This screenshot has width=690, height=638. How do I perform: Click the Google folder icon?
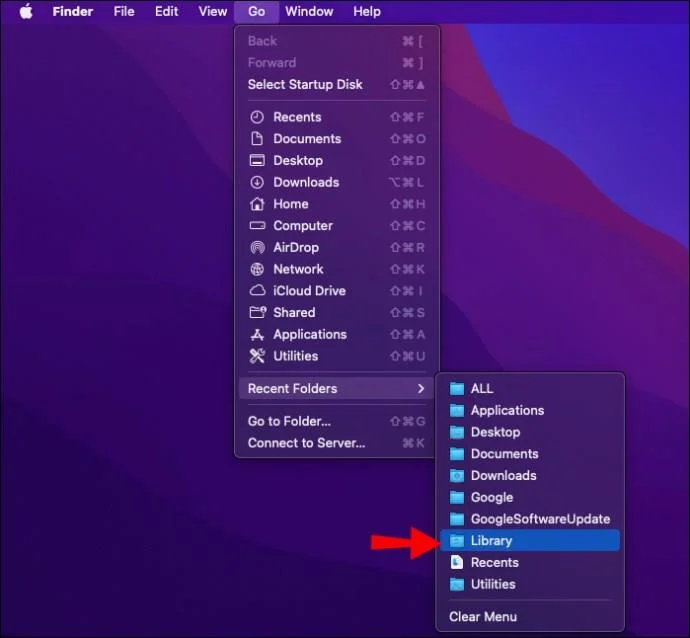[x=457, y=497]
